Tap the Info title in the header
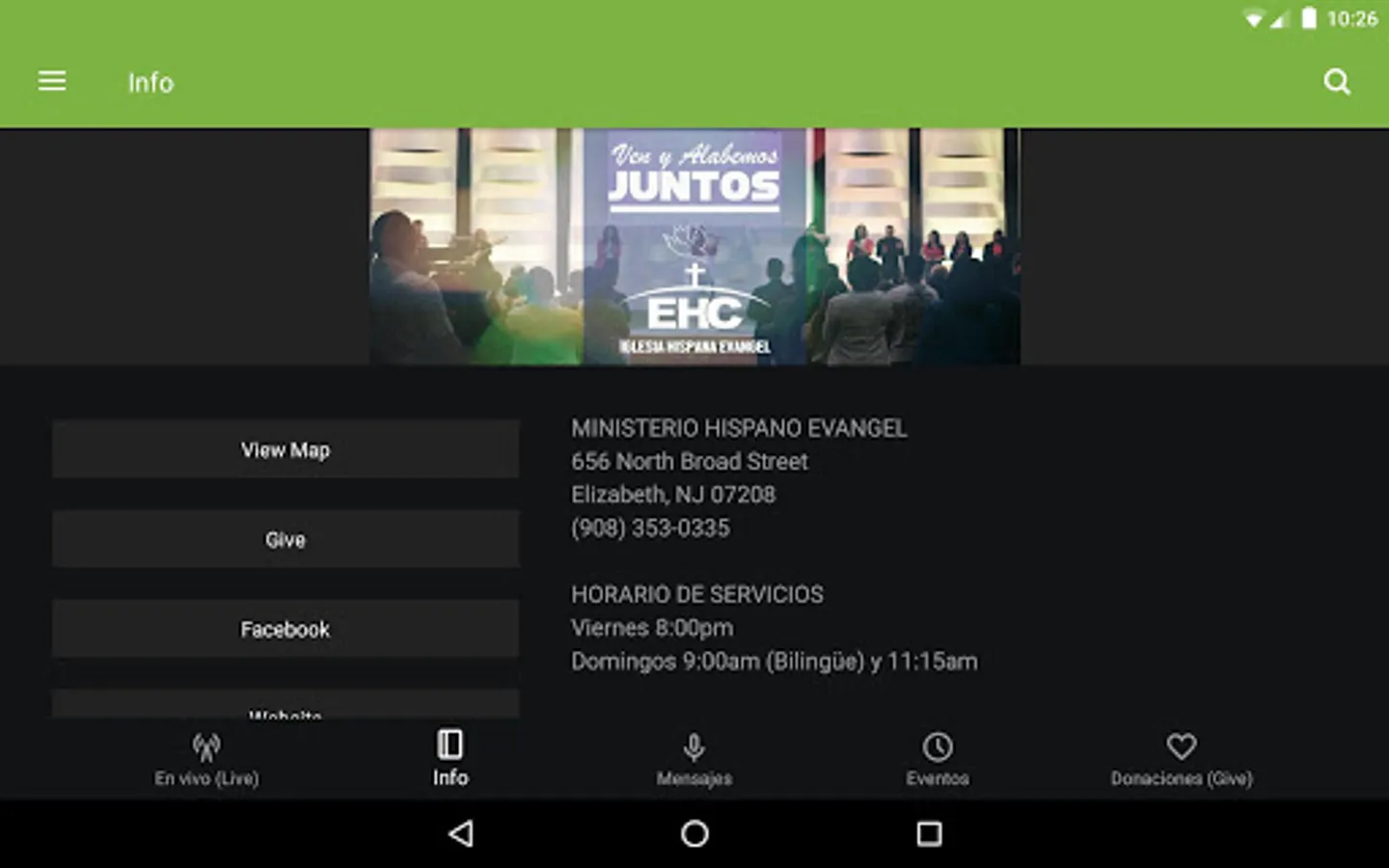This screenshot has height=868, width=1389. pyautogui.click(x=150, y=83)
